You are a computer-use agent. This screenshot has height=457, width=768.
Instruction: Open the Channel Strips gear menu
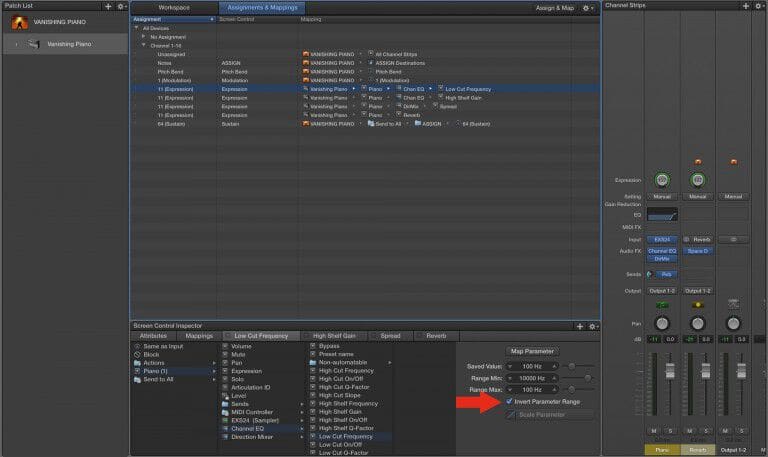(x=759, y=6)
